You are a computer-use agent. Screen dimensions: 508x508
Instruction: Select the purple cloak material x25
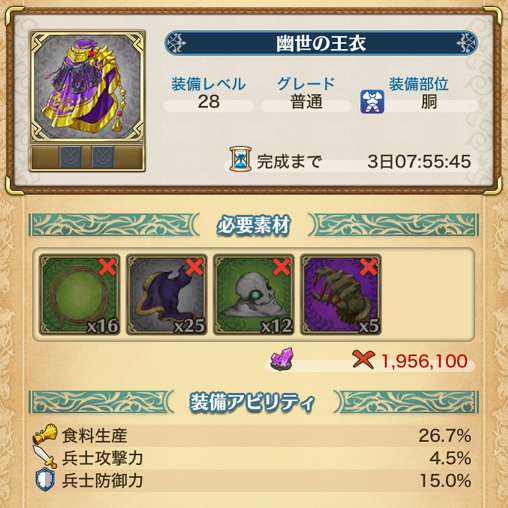167,295
